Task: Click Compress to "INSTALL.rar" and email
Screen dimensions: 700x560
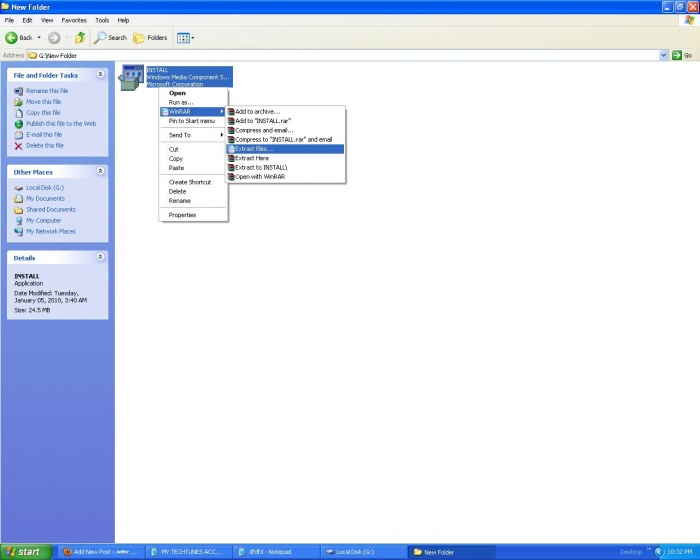Action: click(286, 140)
